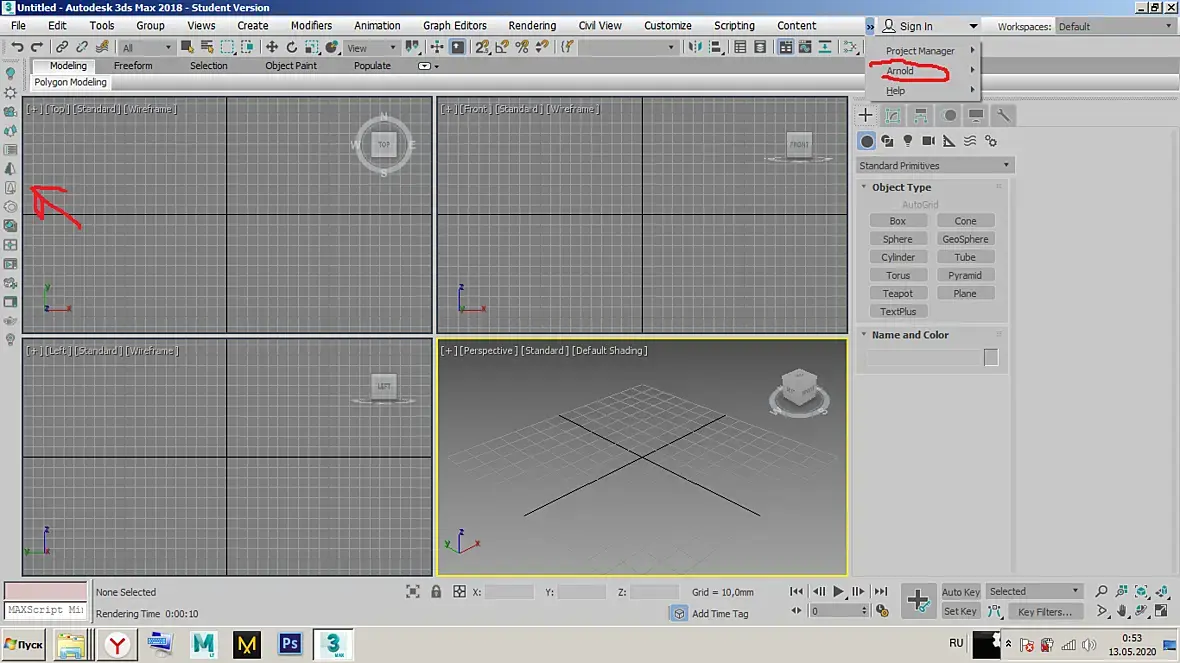Create a Teapot primitive button
Image resolution: width=1180 pixels, height=663 pixels.
[x=897, y=294]
